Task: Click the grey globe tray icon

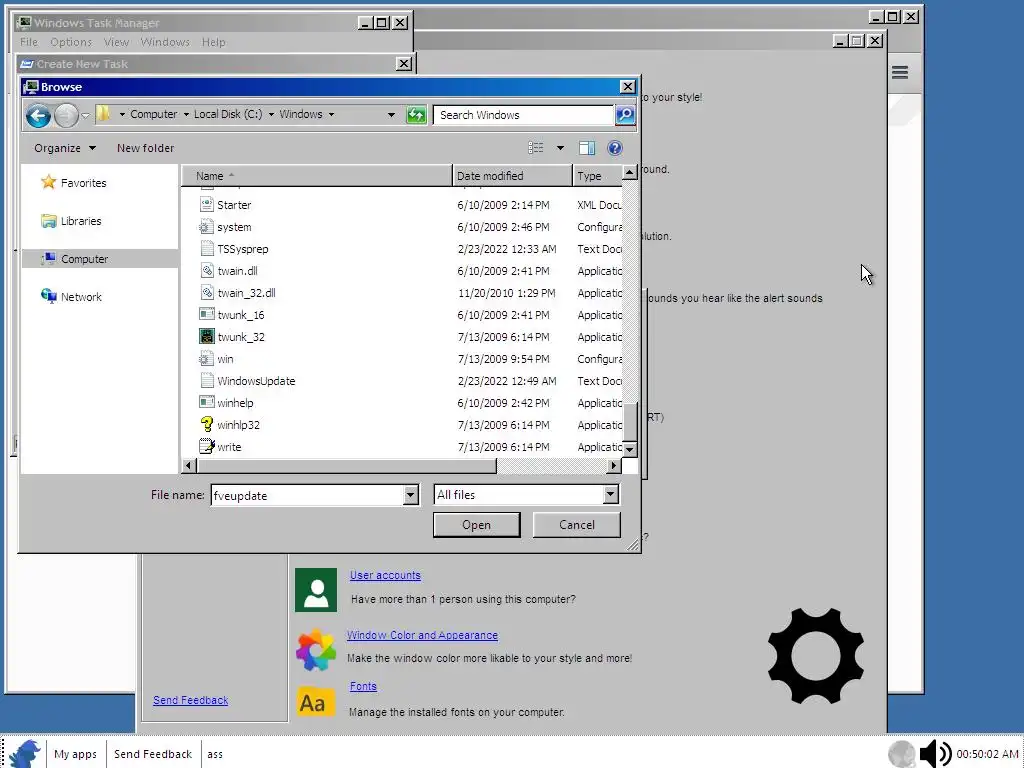Action: [x=902, y=754]
